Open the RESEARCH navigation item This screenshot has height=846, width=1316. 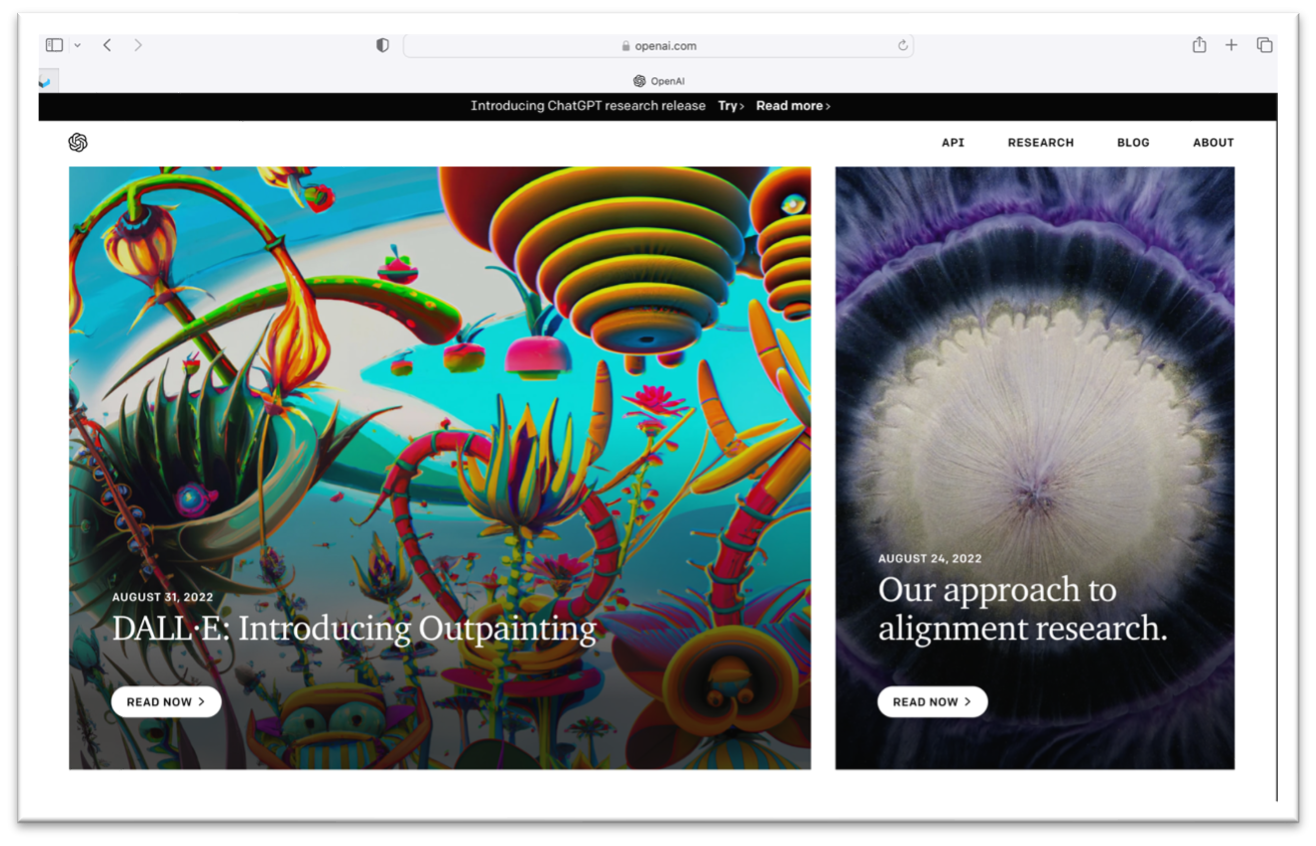coord(1040,143)
